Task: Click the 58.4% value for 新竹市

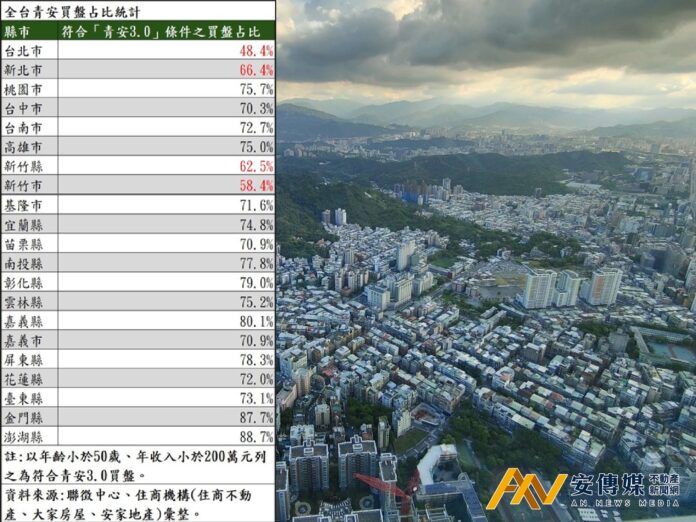Action: click(x=257, y=186)
